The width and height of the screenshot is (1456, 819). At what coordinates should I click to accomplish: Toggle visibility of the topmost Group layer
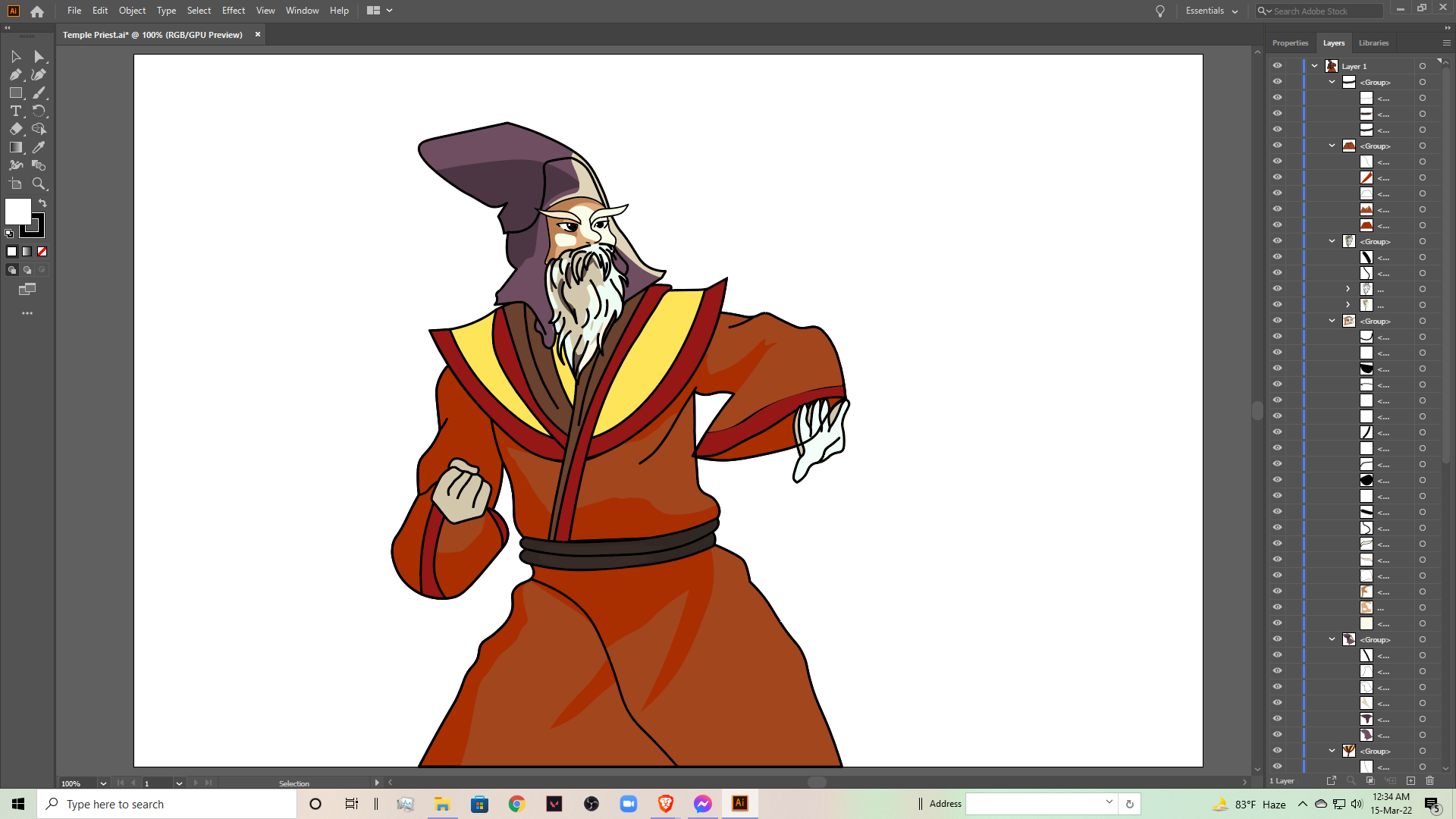pos(1277,81)
